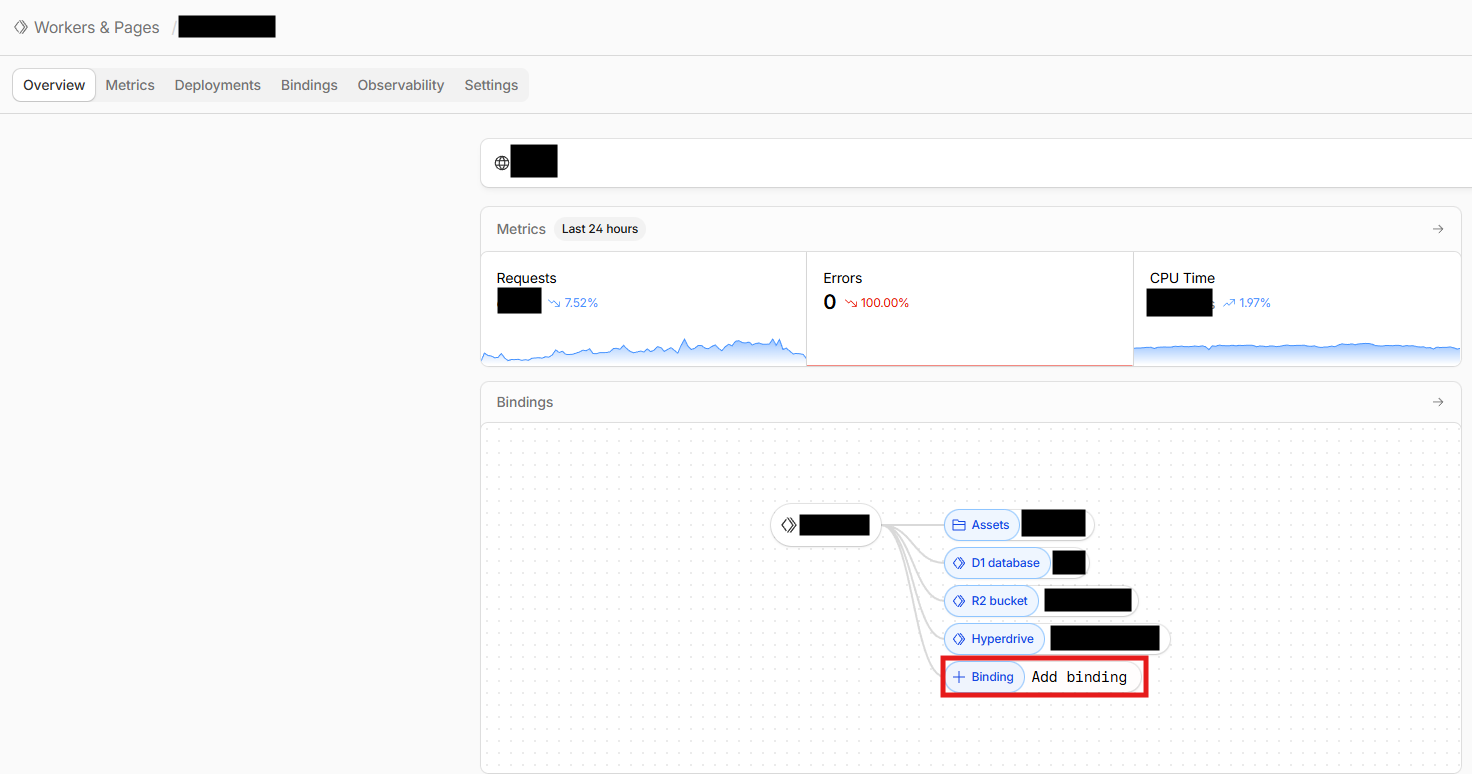The height and width of the screenshot is (774, 1472).
Task: Click the icon on R2 bucket binding
Action: pos(959,601)
